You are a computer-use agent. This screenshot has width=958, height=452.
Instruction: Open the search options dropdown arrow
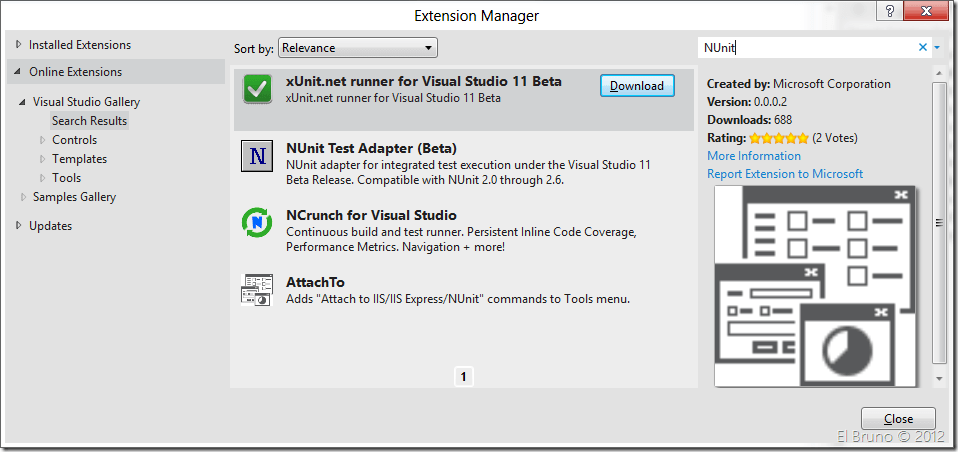coord(937,47)
